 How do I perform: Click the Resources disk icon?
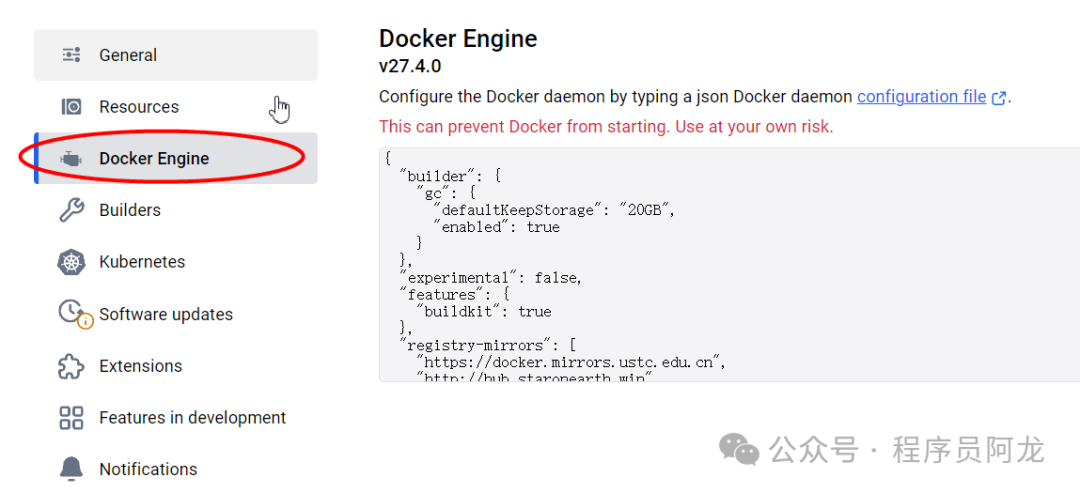coord(71,107)
